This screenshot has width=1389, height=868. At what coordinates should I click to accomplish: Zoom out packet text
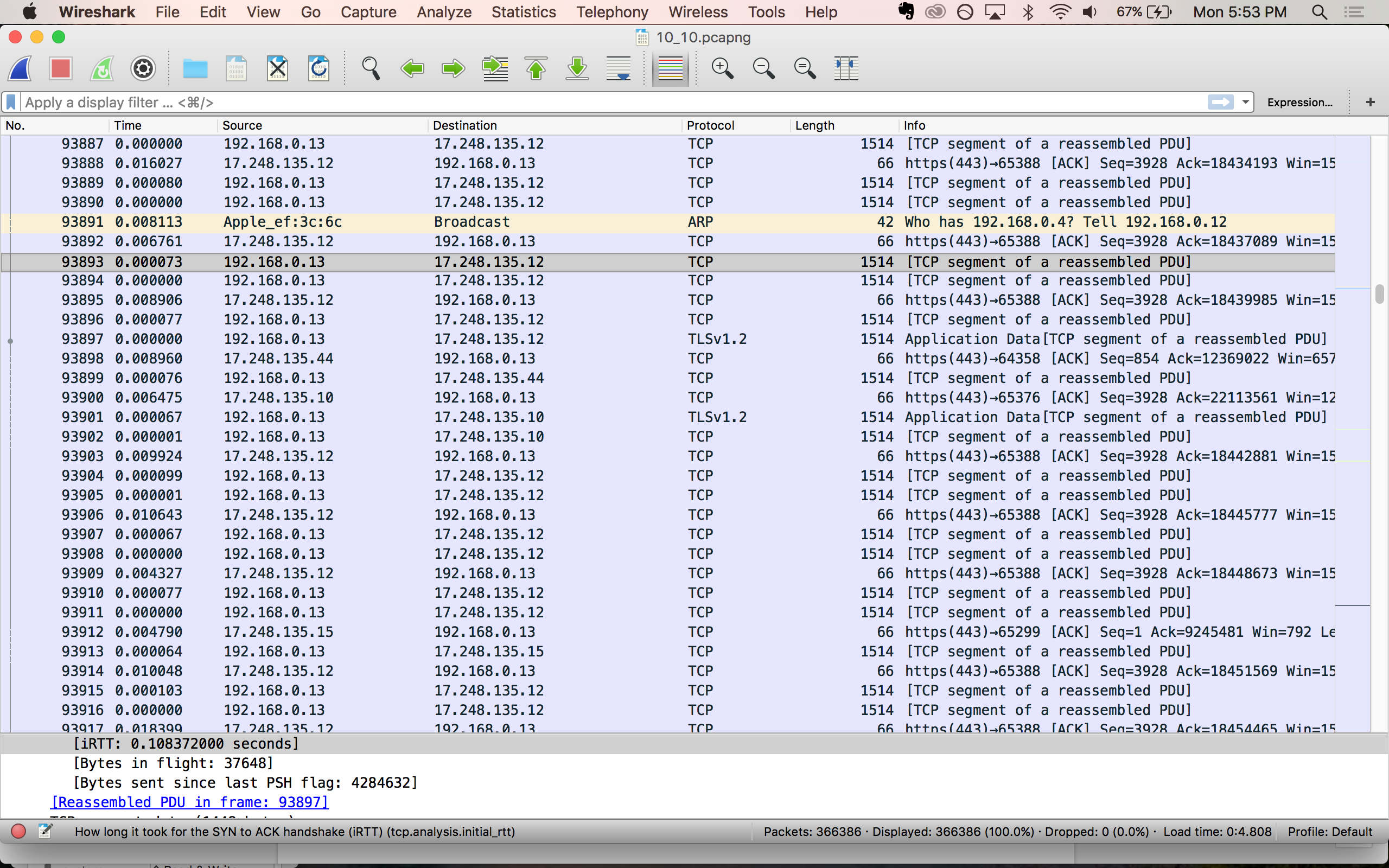[x=763, y=69]
